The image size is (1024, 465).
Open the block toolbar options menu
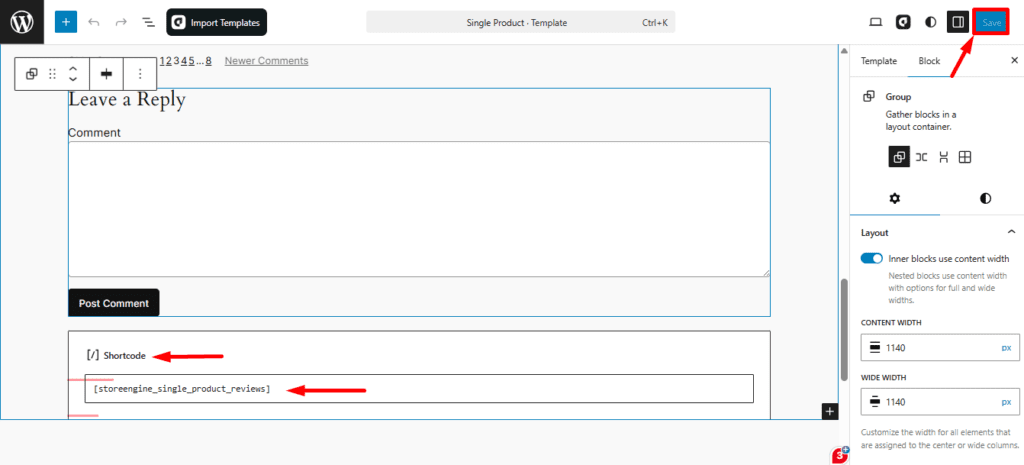tap(140, 74)
